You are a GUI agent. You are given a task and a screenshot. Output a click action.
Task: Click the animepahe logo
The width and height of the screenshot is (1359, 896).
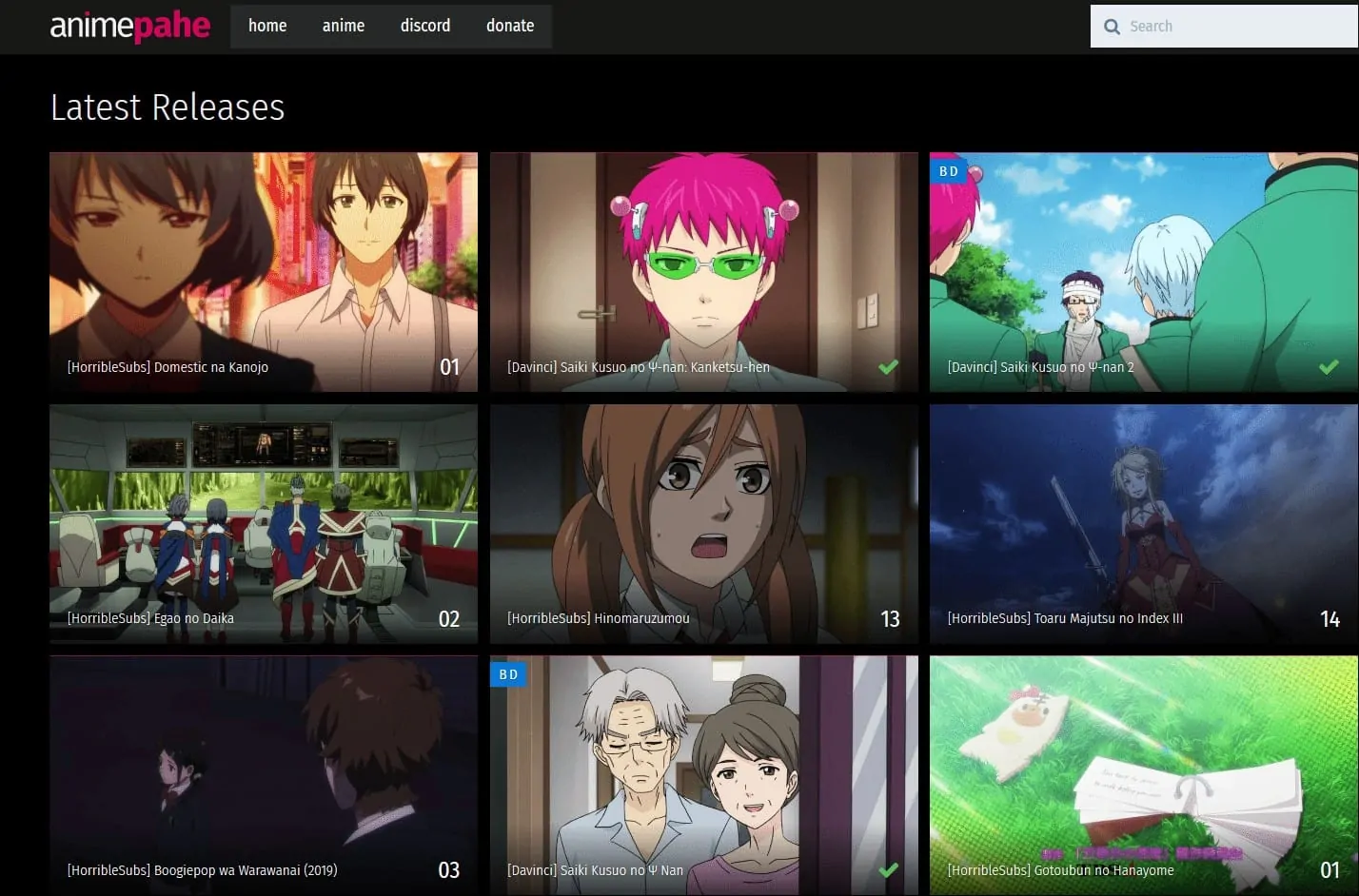click(x=129, y=26)
